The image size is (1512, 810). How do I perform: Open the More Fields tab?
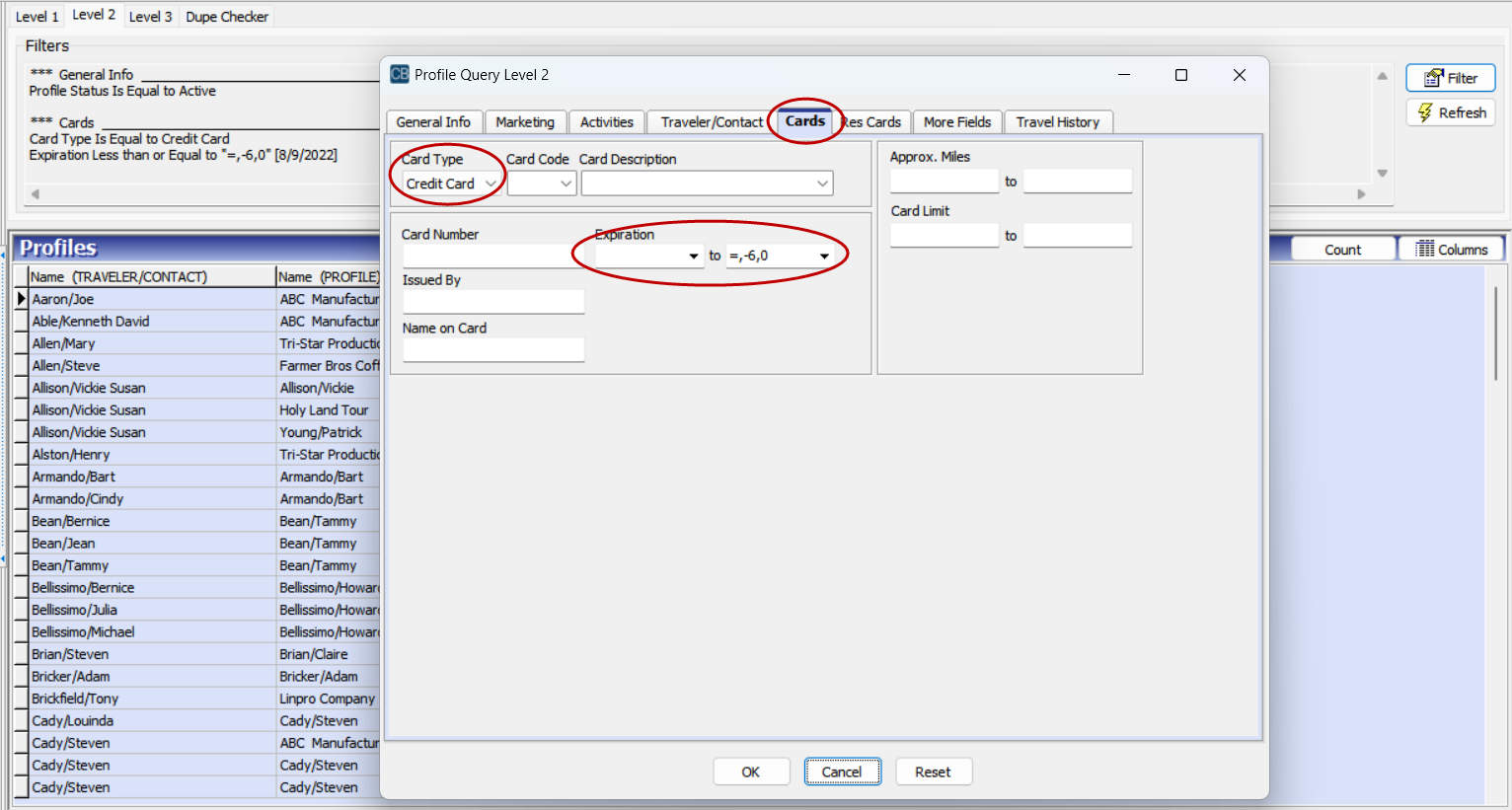pyautogui.click(x=957, y=122)
